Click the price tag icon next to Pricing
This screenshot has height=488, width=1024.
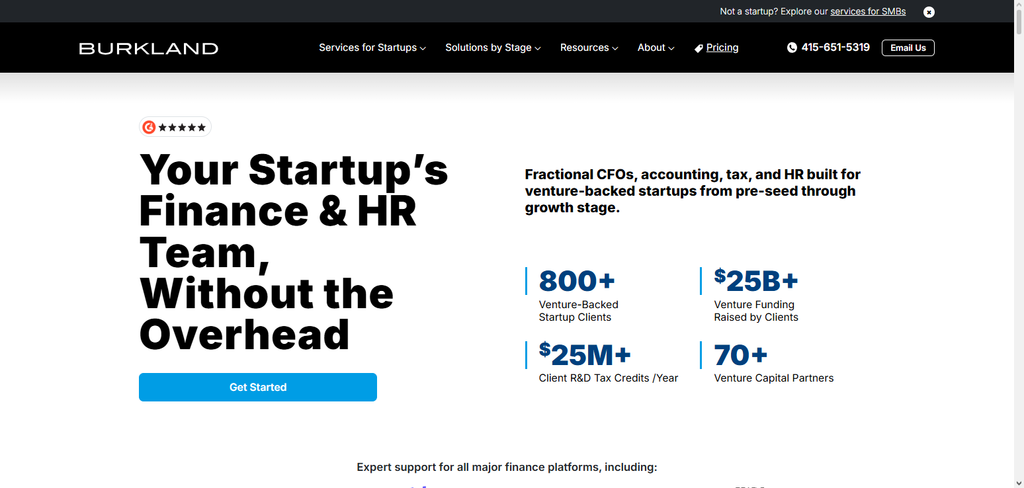pyautogui.click(x=698, y=48)
